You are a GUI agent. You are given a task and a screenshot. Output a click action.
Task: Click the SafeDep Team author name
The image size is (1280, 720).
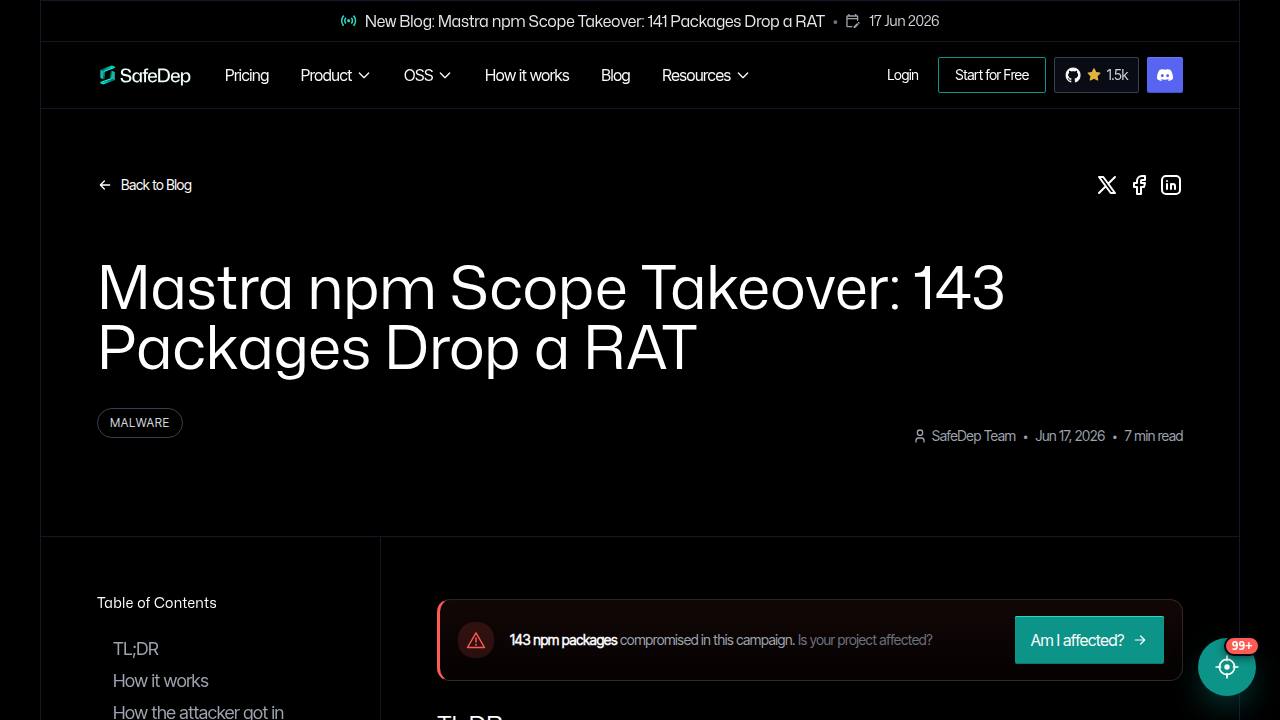tap(973, 436)
